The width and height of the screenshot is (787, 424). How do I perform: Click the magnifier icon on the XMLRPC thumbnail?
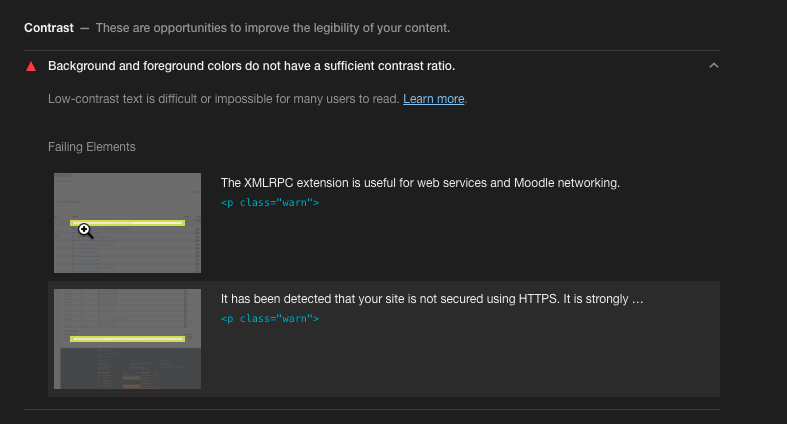[85, 231]
